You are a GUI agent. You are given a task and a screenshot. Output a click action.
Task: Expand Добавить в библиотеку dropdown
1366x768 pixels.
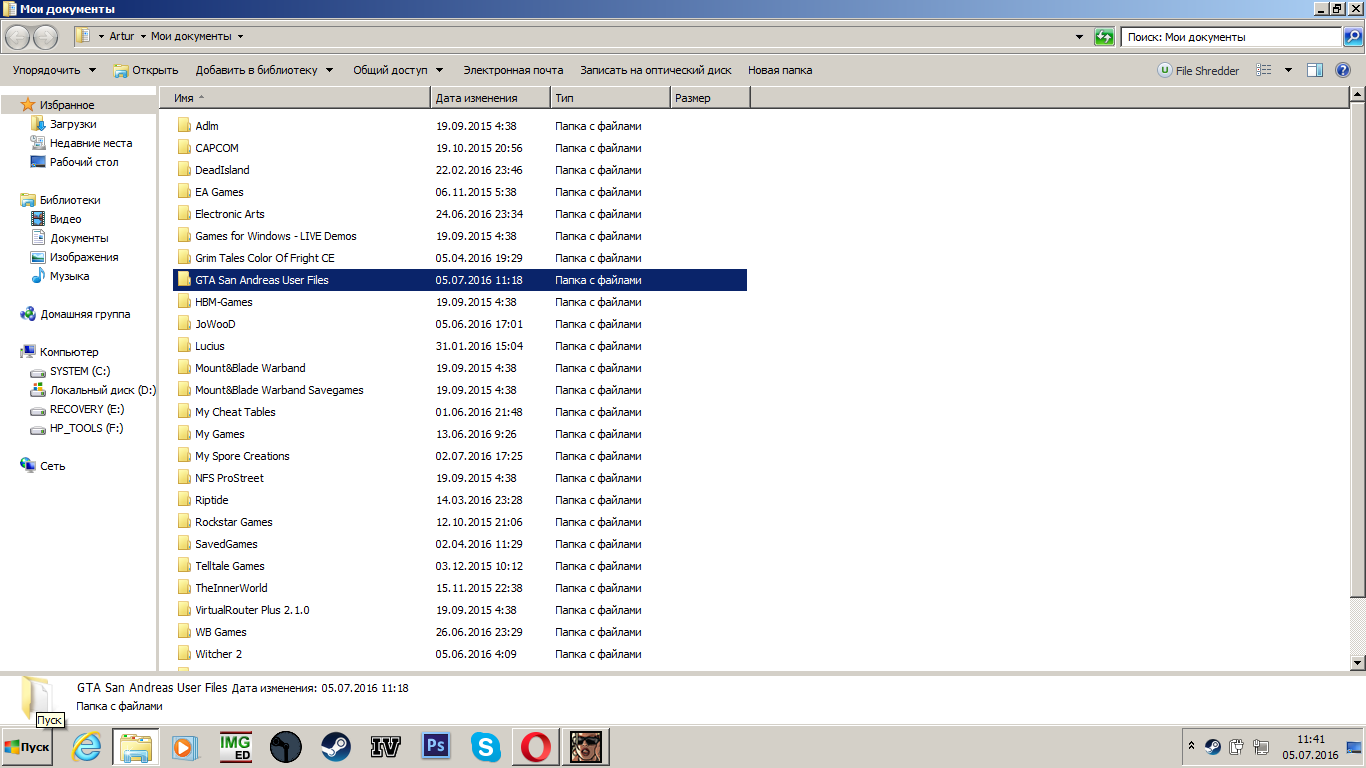tap(264, 70)
